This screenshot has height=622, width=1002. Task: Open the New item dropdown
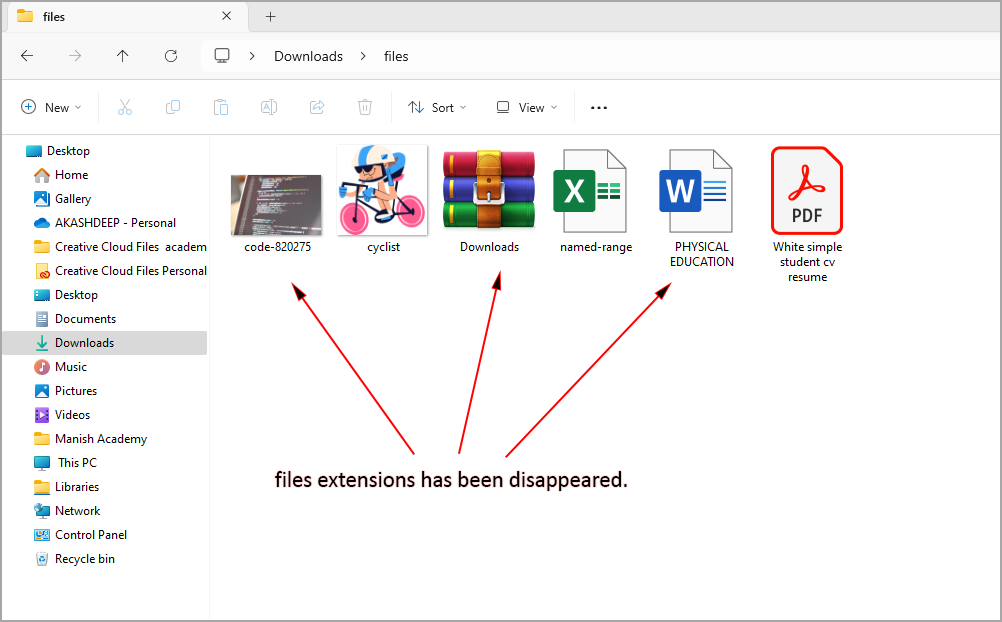click(51, 107)
